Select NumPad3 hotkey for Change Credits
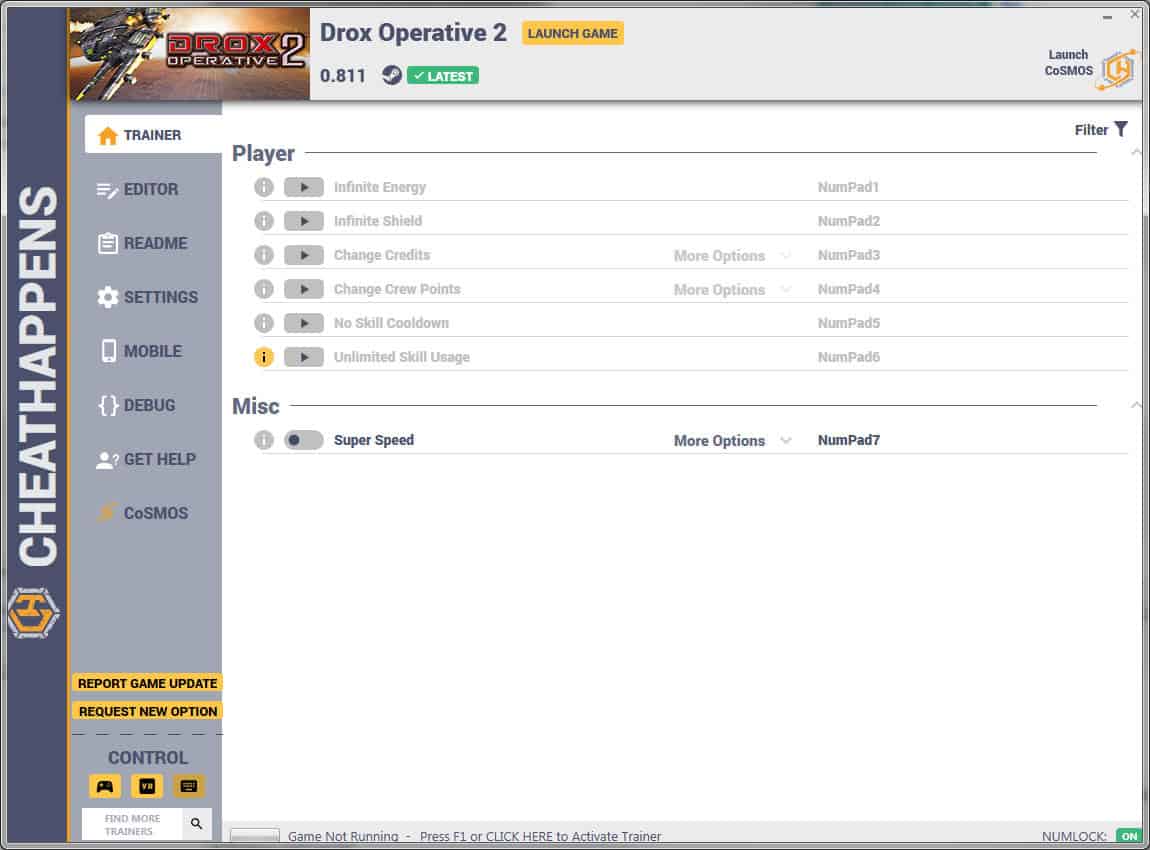 click(849, 255)
